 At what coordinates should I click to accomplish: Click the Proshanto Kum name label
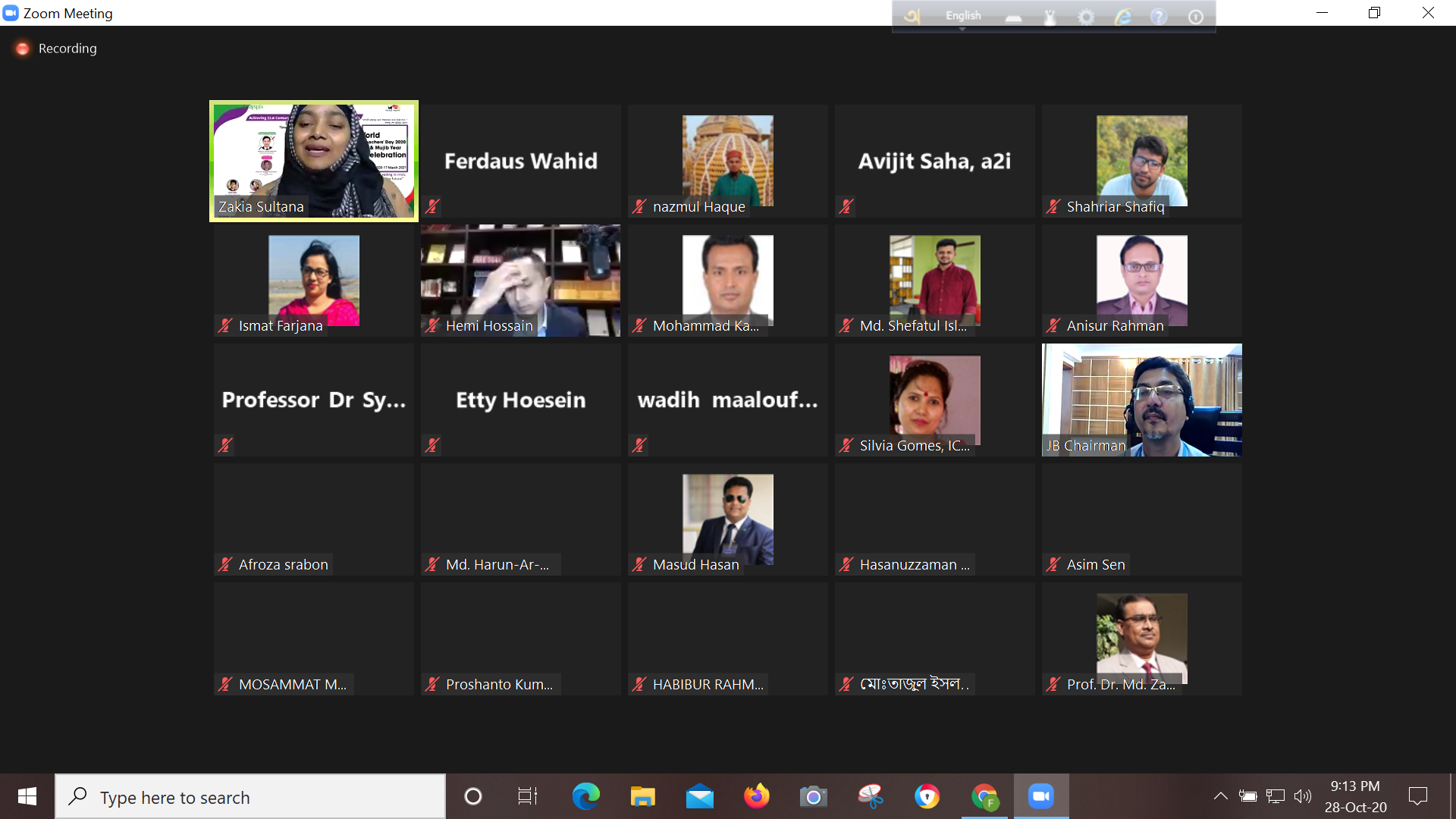[x=499, y=684]
